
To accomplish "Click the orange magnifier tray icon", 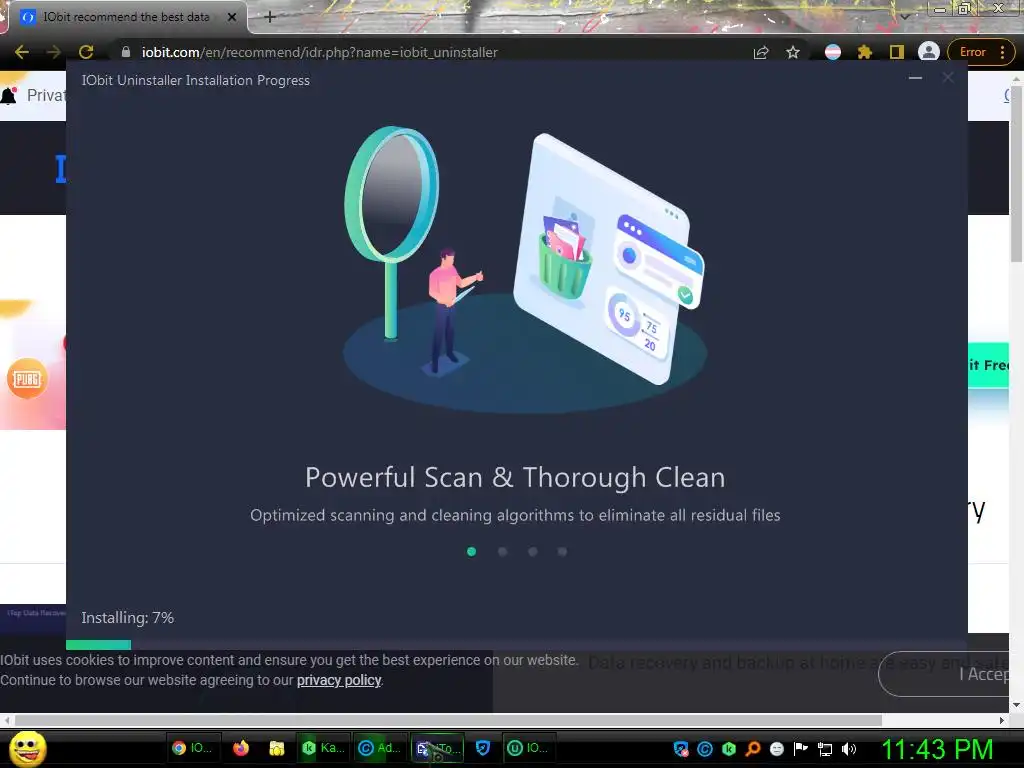I will [753, 749].
